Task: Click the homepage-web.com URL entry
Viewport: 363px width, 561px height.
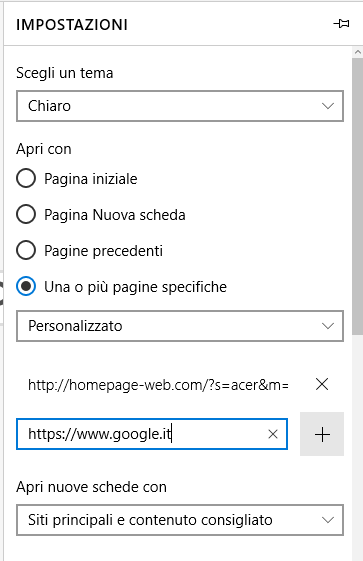Action: tap(158, 385)
